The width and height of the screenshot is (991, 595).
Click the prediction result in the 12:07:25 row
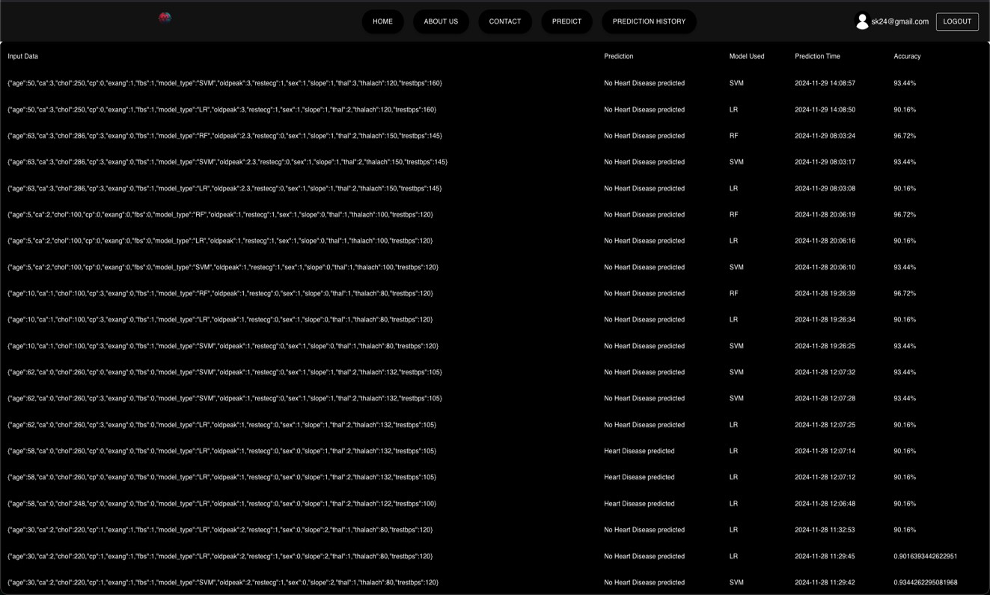(x=644, y=425)
